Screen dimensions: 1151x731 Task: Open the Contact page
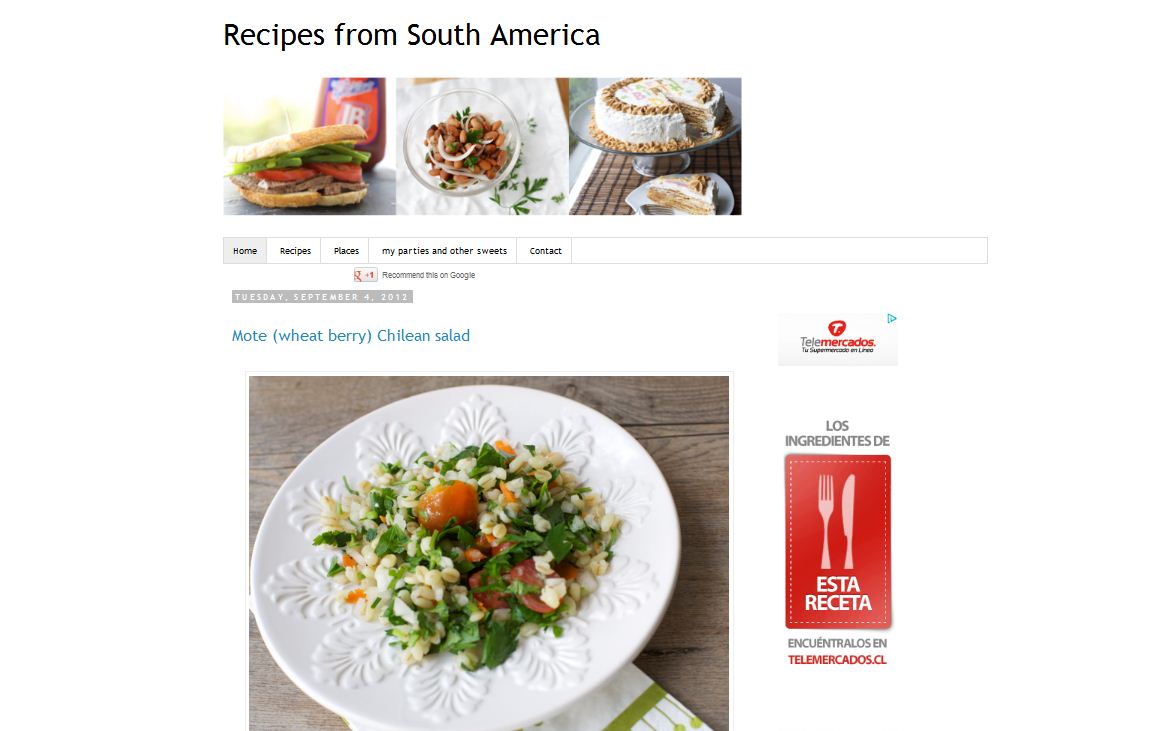coord(545,251)
